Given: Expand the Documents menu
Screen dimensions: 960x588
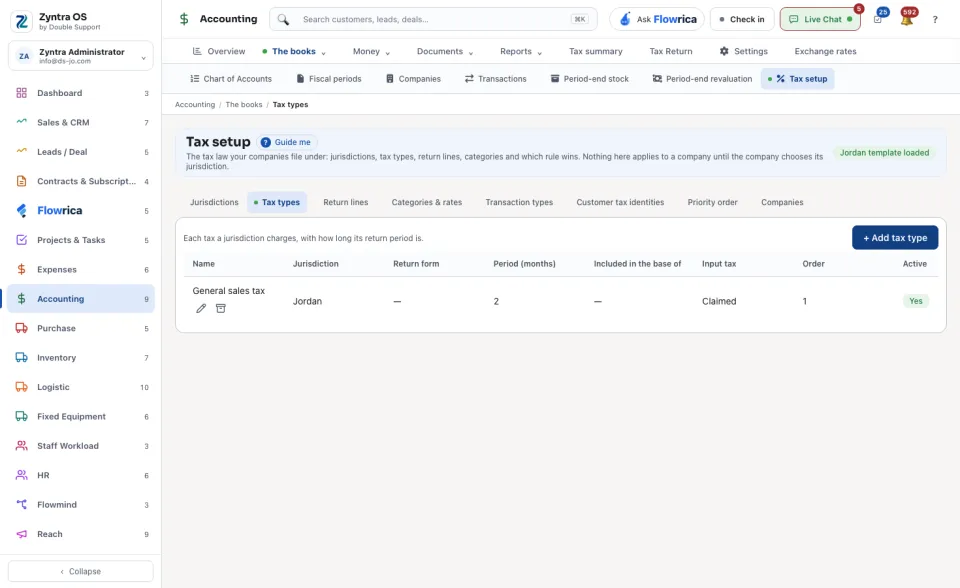Looking at the screenshot, I should (x=444, y=51).
